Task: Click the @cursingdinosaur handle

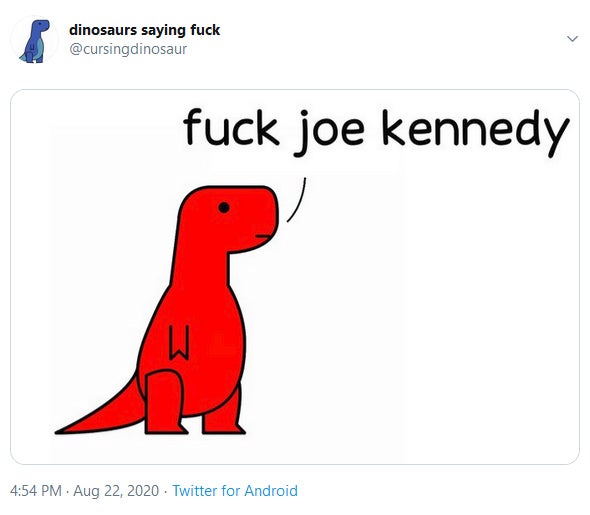Action: (128, 49)
